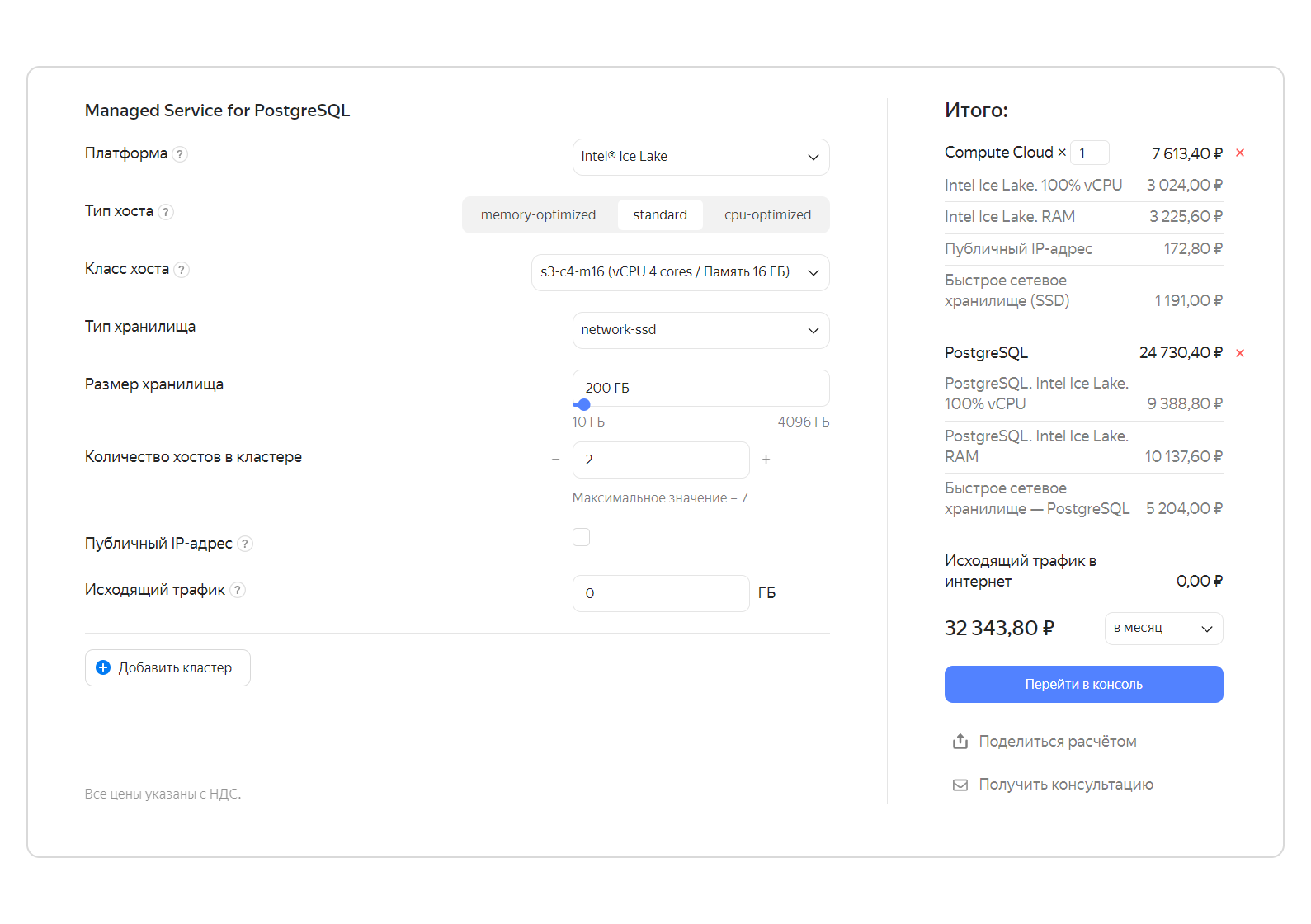The width and height of the screenshot is (1311, 924).
Task: Click the outgoing traffic ГБ input field
Action: [x=661, y=593]
